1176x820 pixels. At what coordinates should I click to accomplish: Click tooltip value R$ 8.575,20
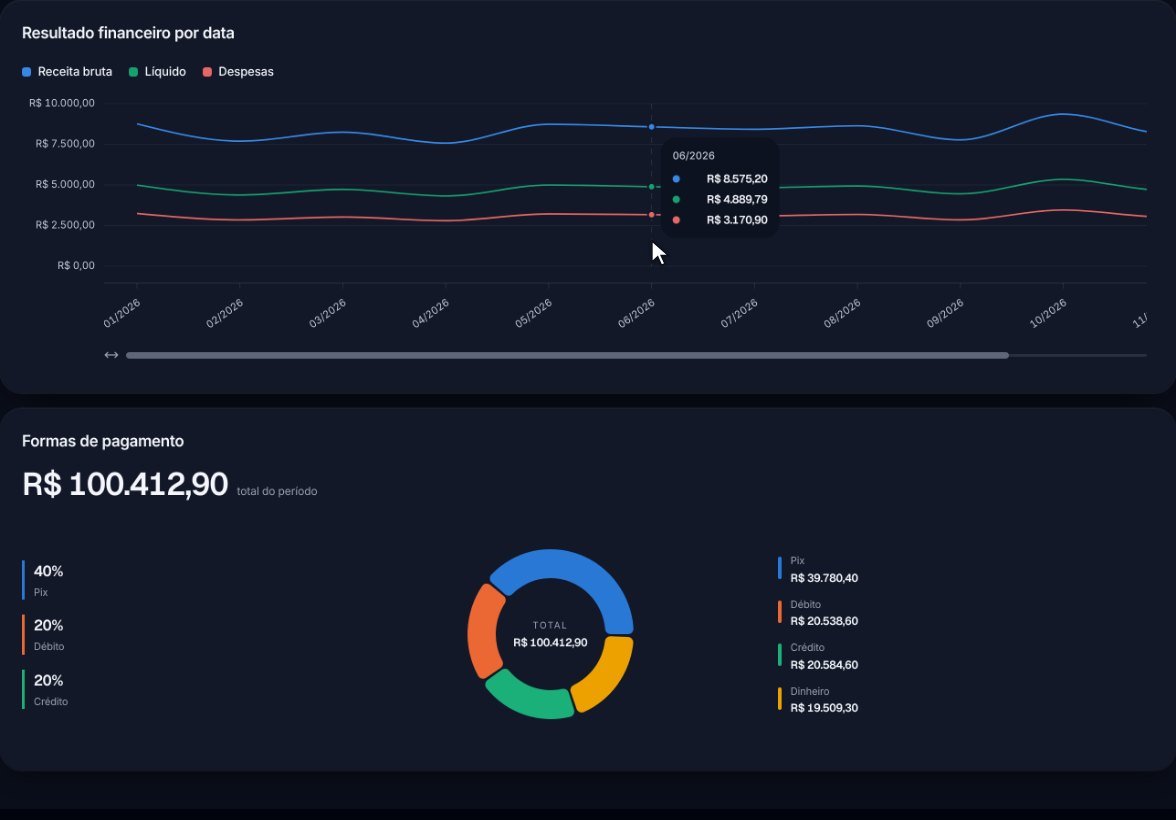point(736,179)
